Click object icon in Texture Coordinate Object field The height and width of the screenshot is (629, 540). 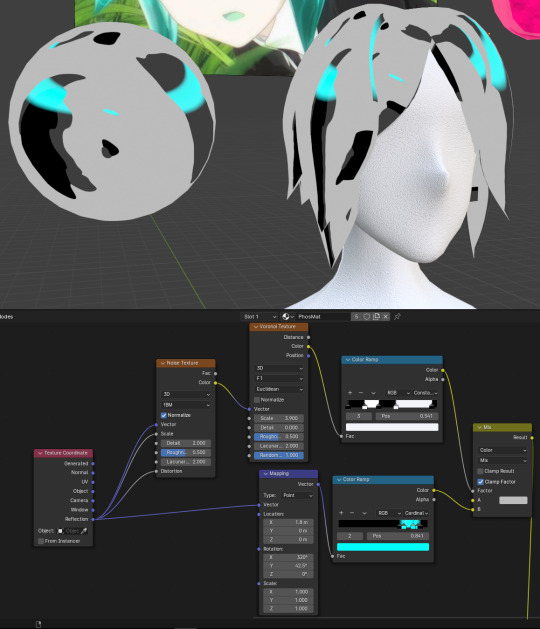(60, 531)
